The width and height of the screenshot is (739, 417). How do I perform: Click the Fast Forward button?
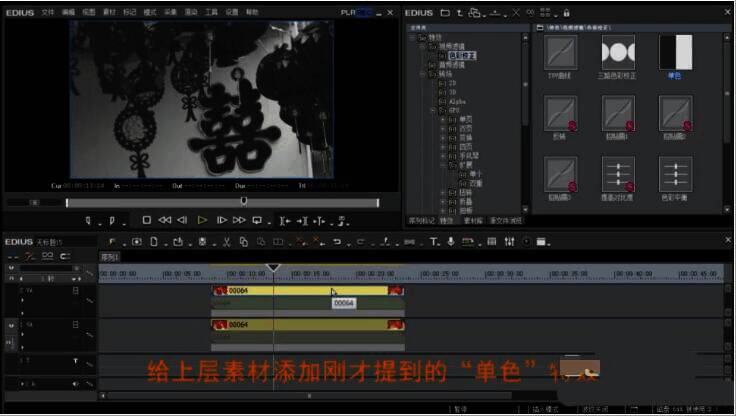[239, 220]
